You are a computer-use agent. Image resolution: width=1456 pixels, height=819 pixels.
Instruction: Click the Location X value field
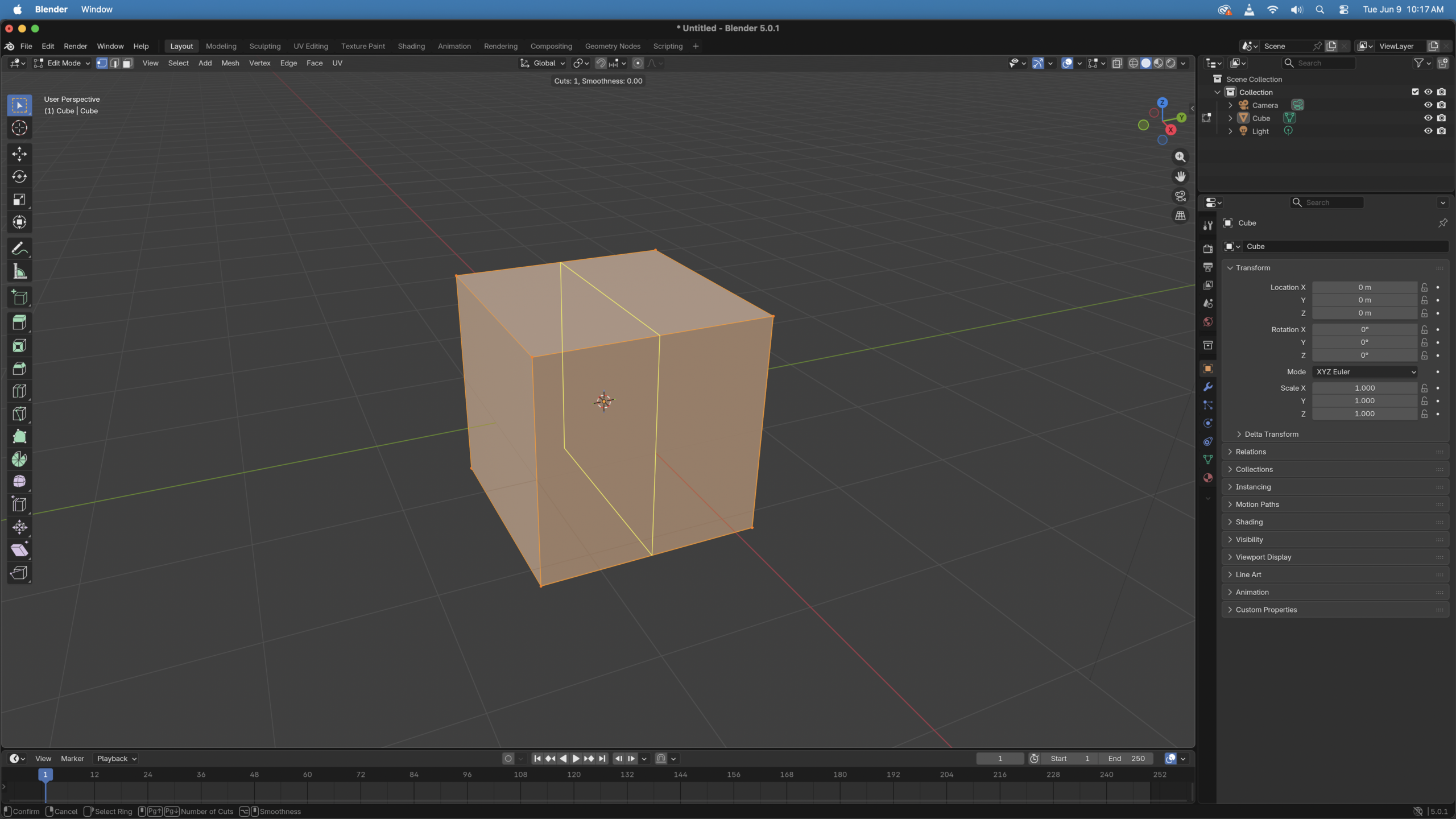[1365, 287]
